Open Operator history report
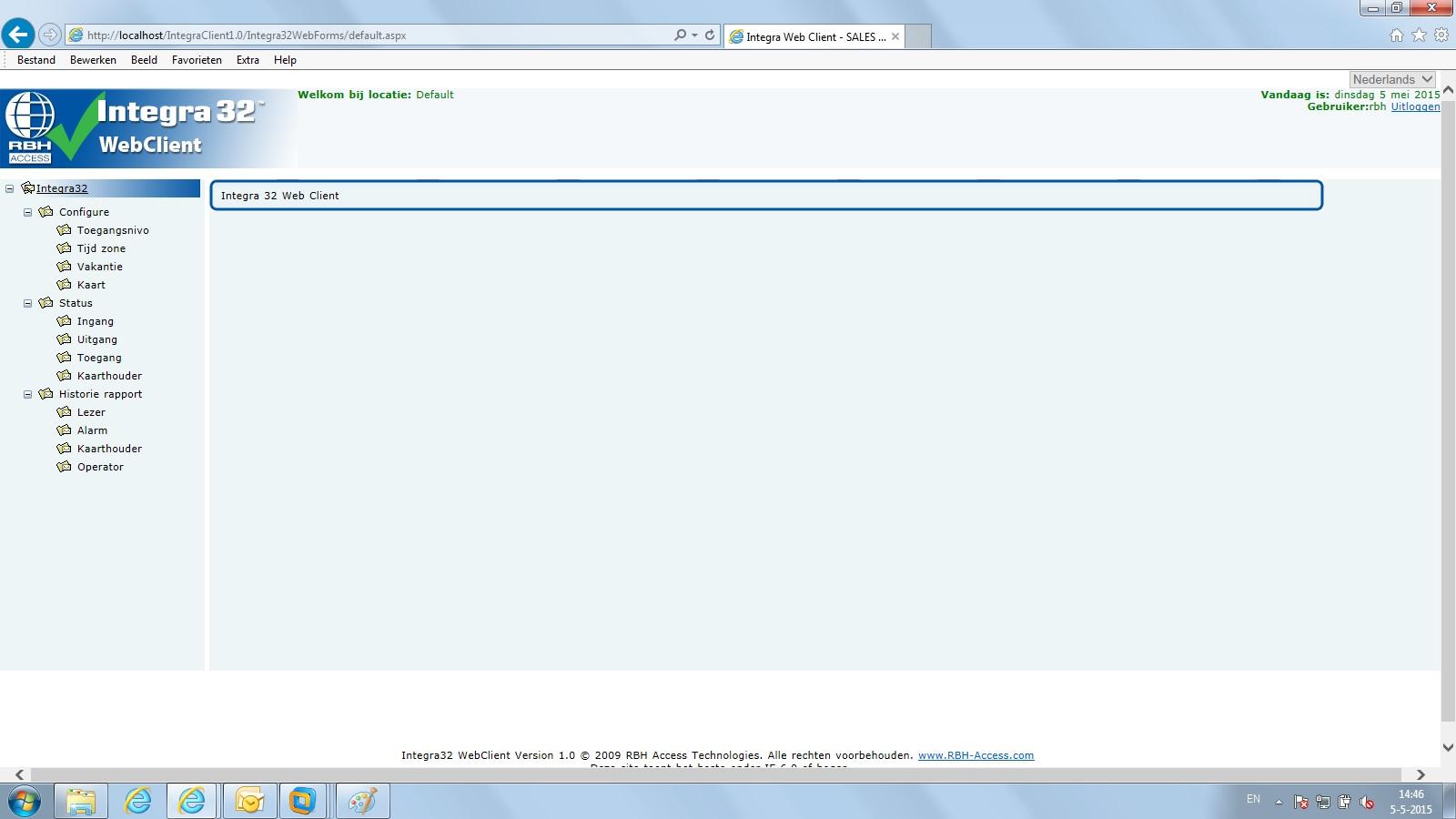Viewport: 1456px width, 819px height. coord(100,467)
